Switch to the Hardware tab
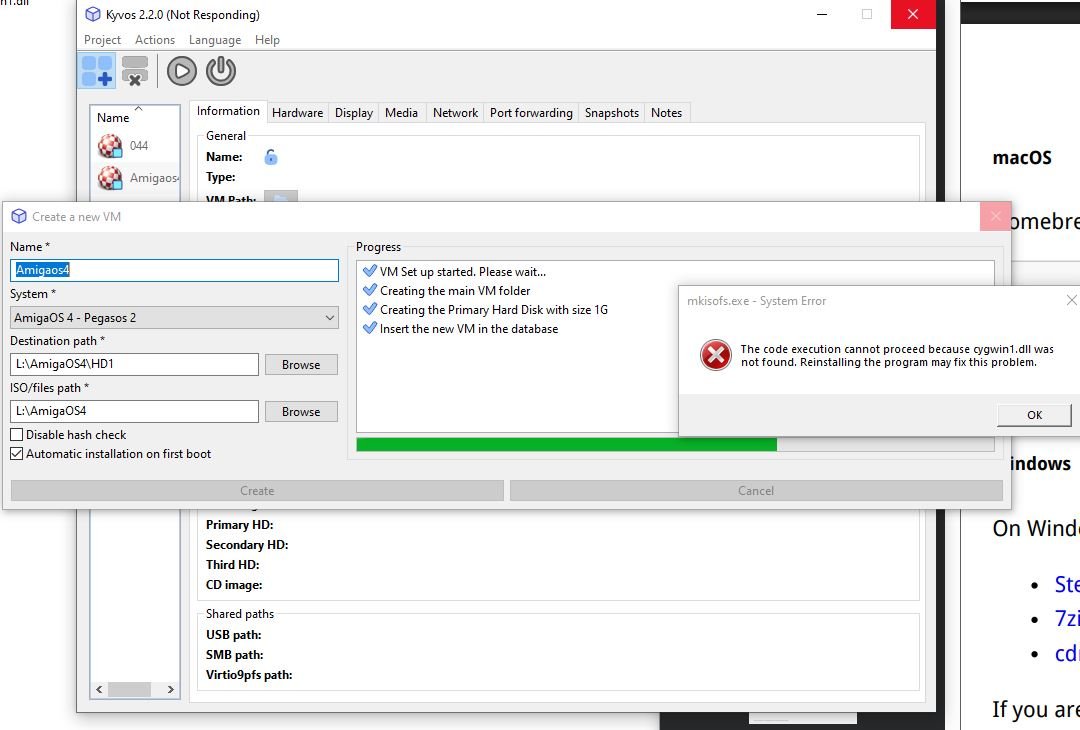 [x=298, y=113]
